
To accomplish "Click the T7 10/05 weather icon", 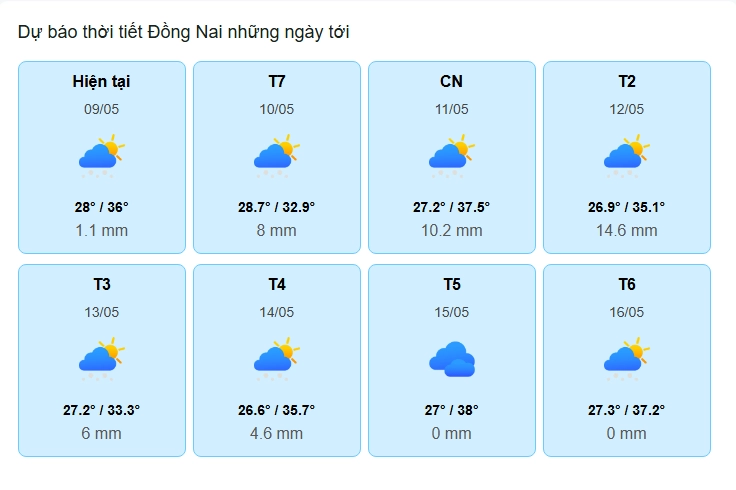I will coord(276,156).
